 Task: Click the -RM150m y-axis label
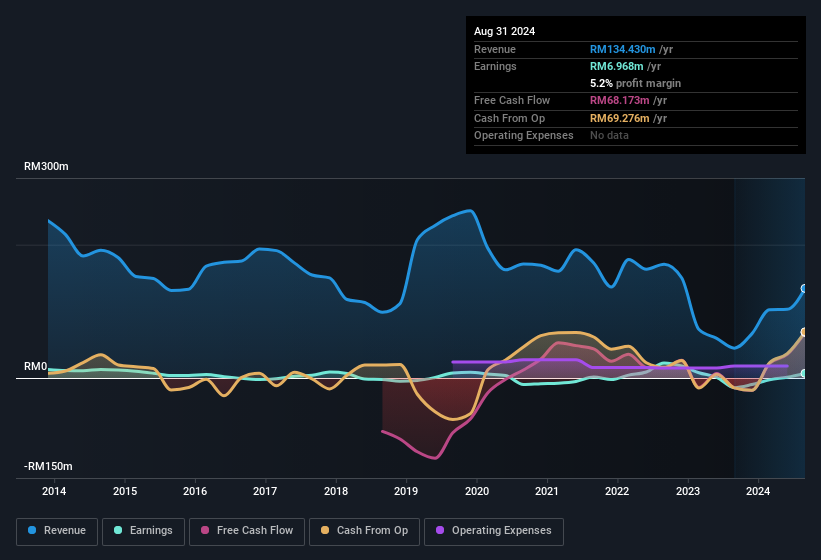point(48,466)
